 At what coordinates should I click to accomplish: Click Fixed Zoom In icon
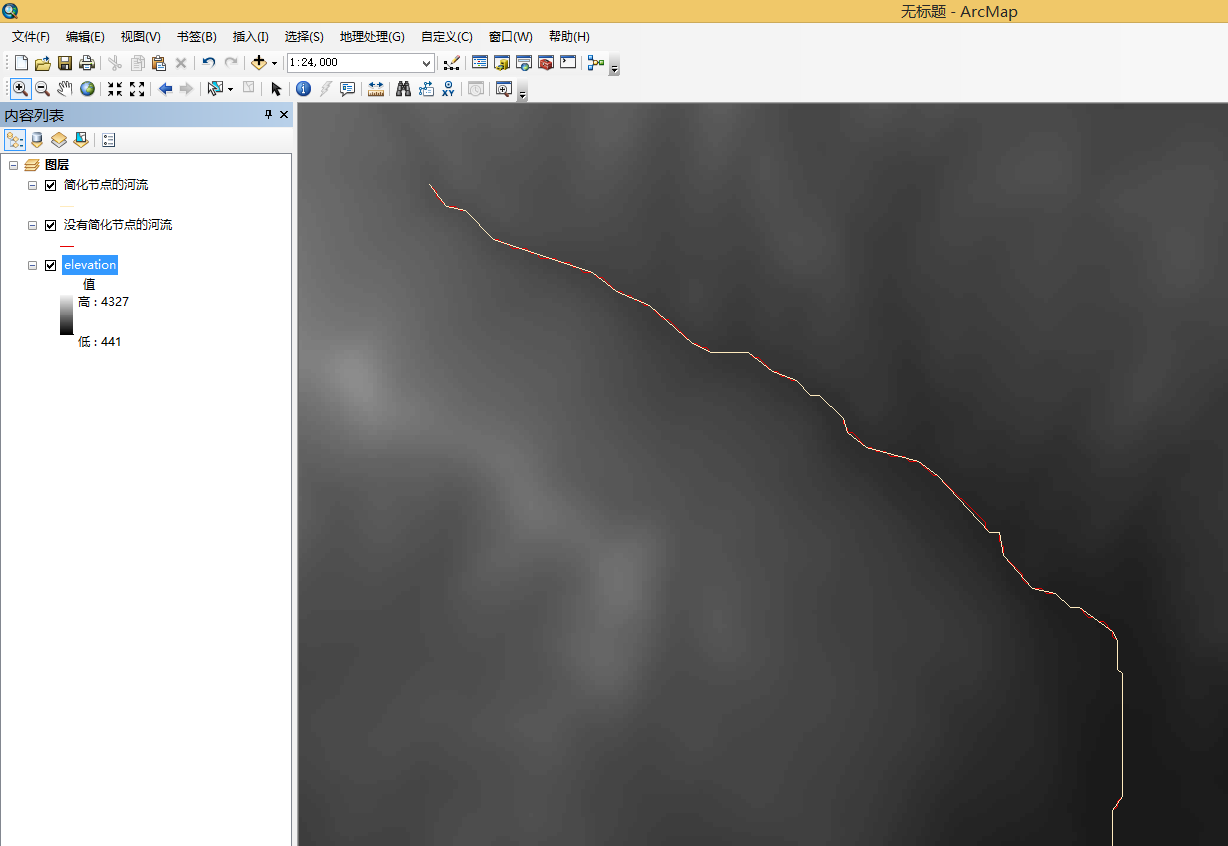[x=115, y=88]
